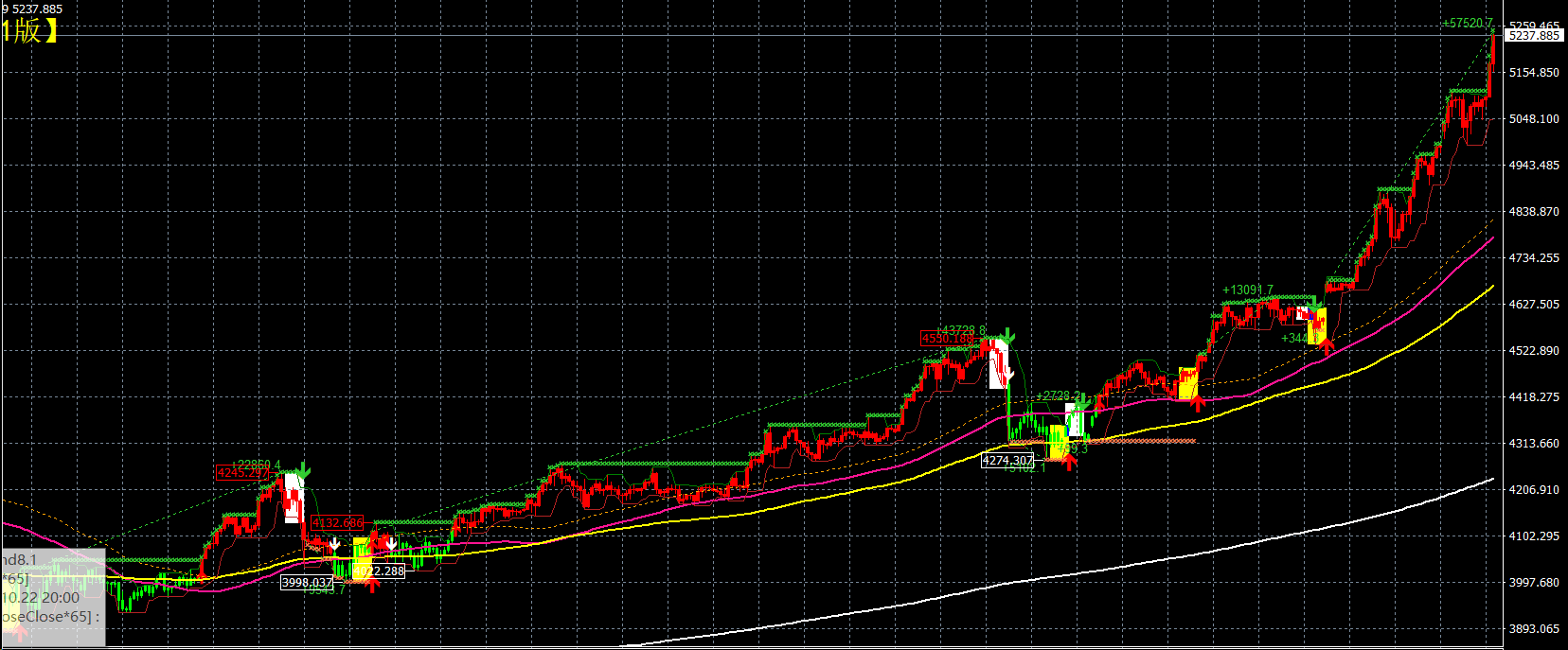Click the +22860.4 profit label
This screenshot has height=650, width=1568.
[x=256, y=465]
